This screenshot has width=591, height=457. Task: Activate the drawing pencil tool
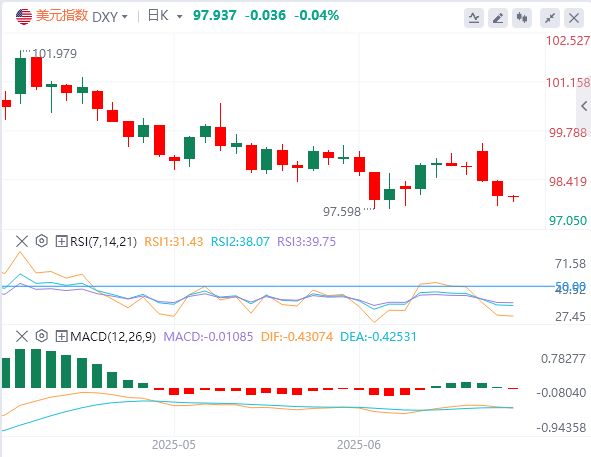tap(498, 18)
